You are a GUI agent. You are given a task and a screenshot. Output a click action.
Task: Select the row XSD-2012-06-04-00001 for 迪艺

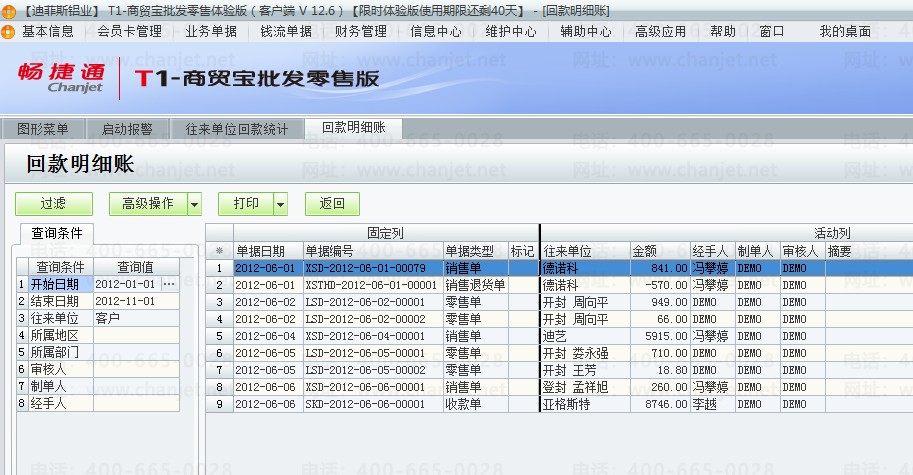[559, 336]
